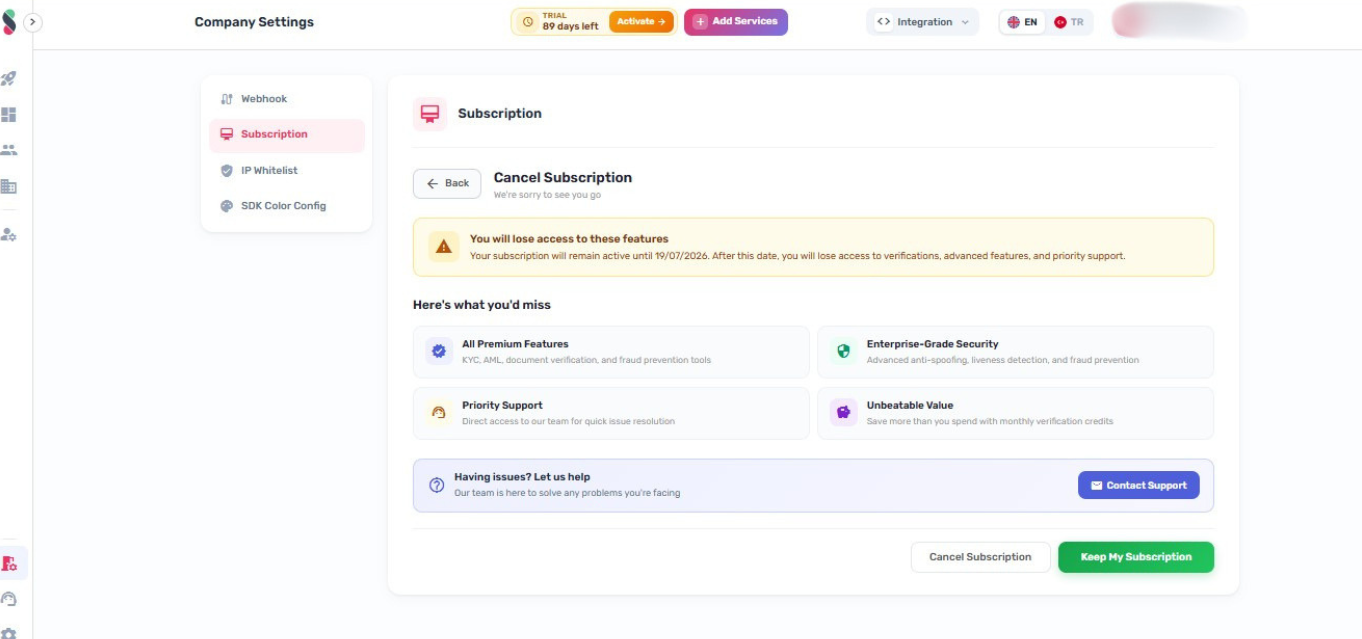Expand the left sidebar with the chevron
The image size is (1362, 639).
(x=33, y=21)
